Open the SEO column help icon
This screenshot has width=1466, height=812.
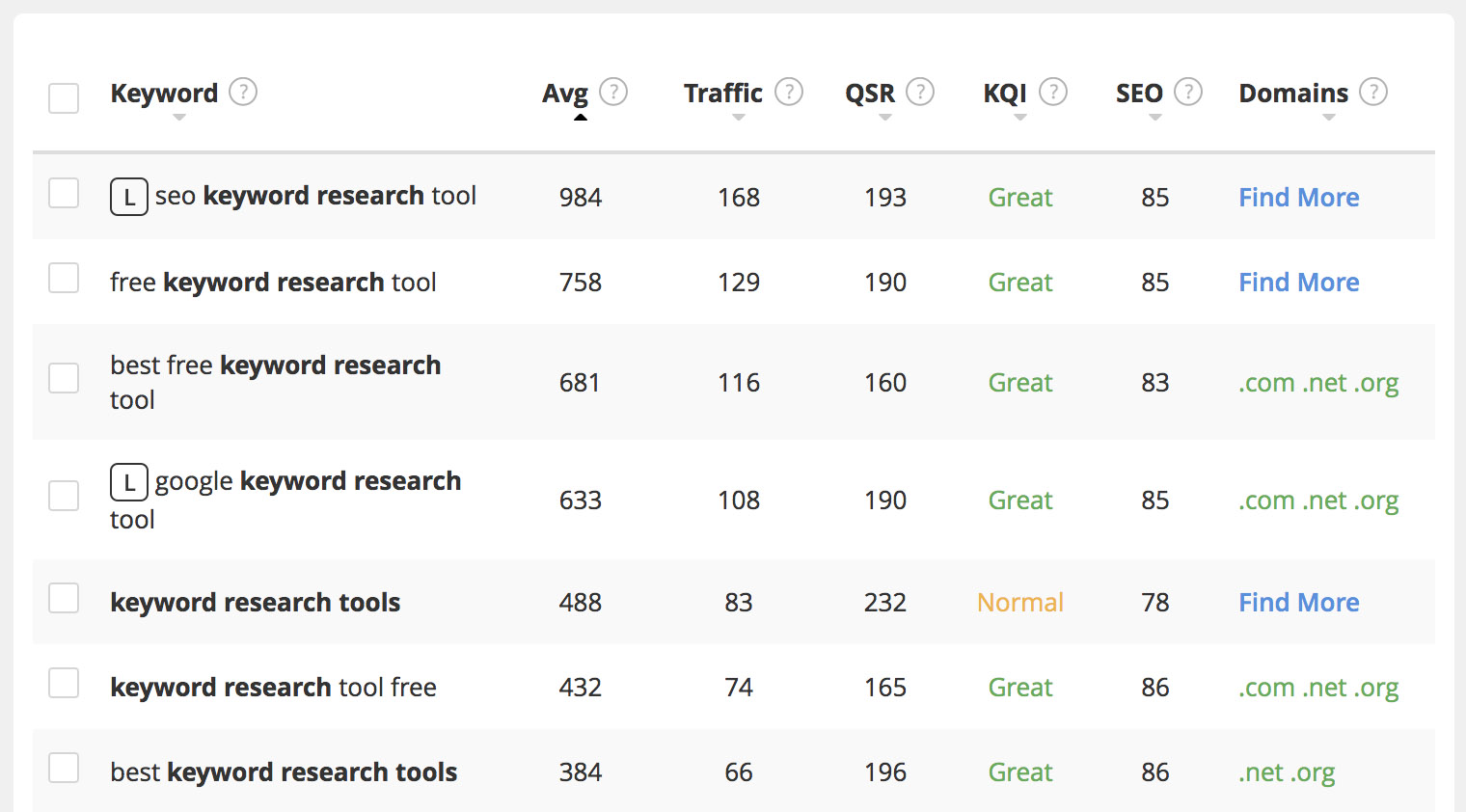1188,92
